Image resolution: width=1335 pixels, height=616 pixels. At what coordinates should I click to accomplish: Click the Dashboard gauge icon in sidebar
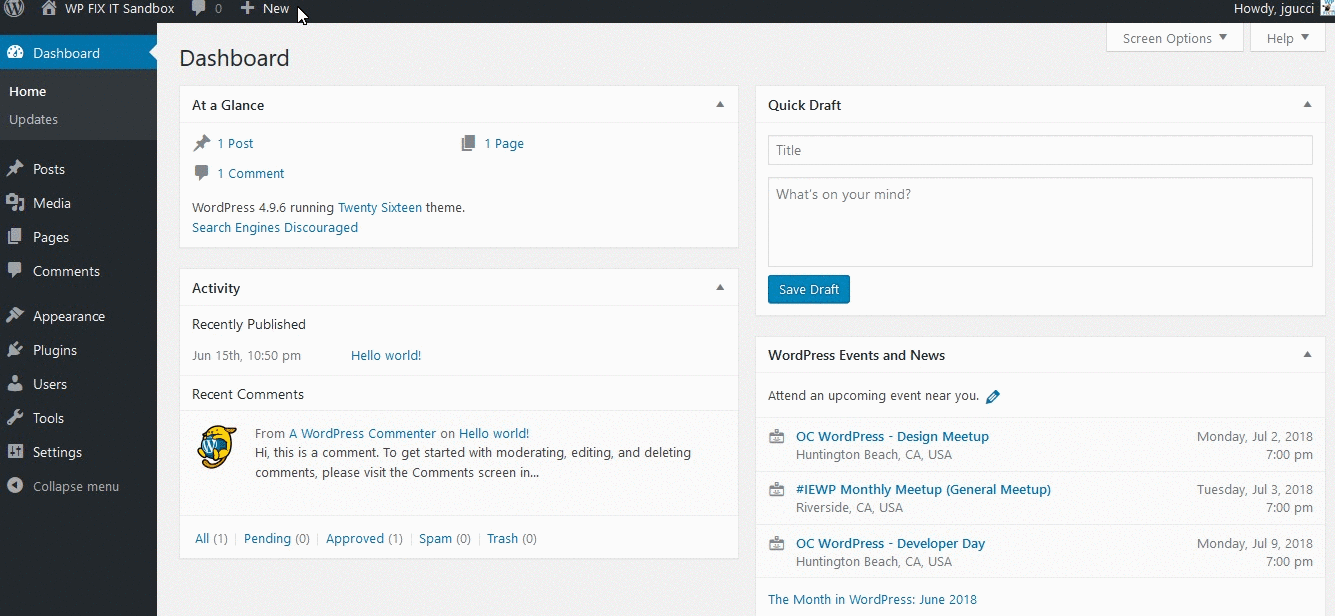(15, 53)
